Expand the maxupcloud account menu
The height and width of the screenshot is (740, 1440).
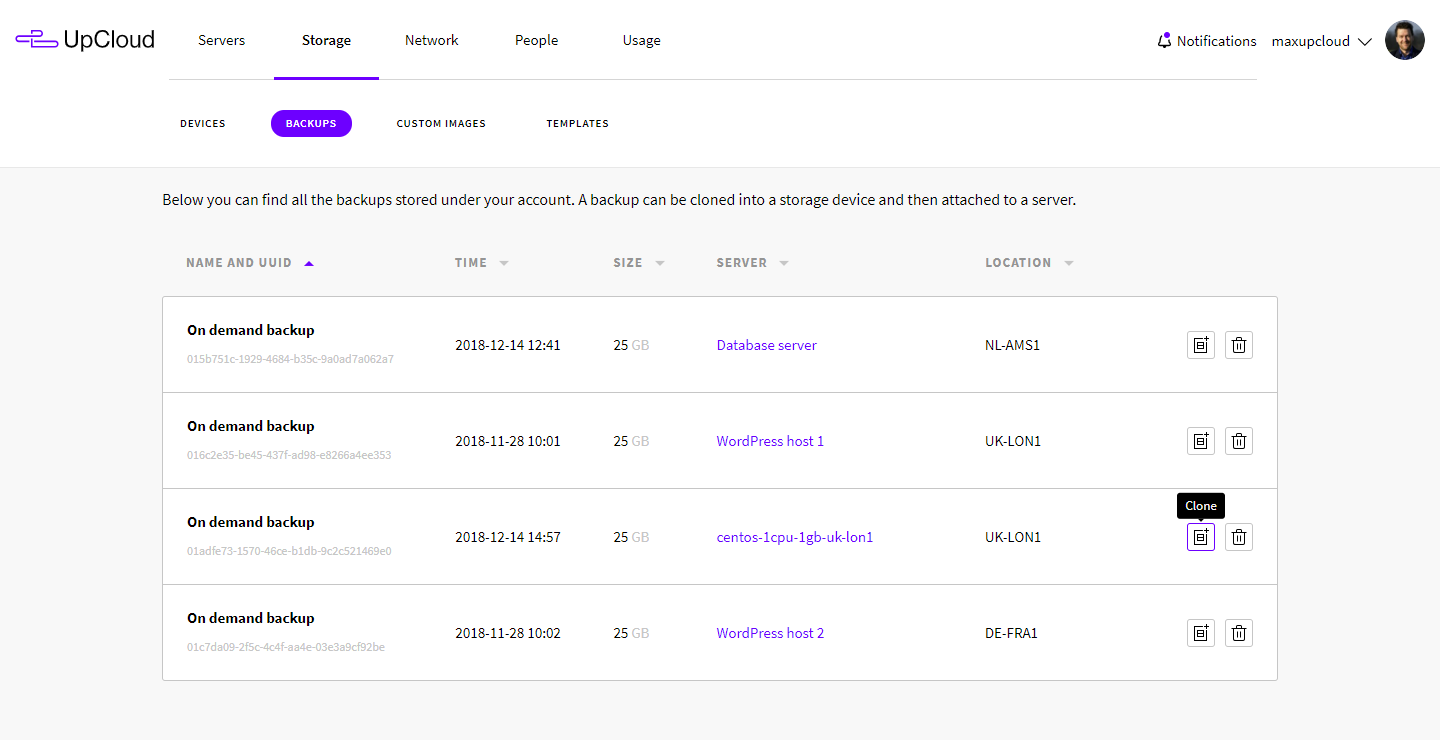pyautogui.click(x=1321, y=41)
